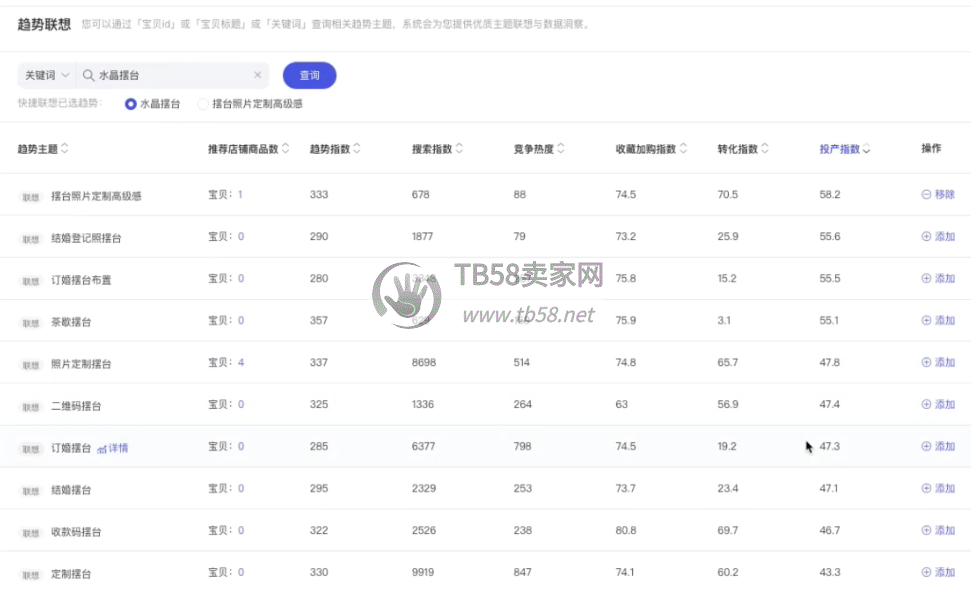The height and width of the screenshot is (590, 971).
Task: Open 宝贝 count link for 照片定制摆台
Action: pos(241,363)
